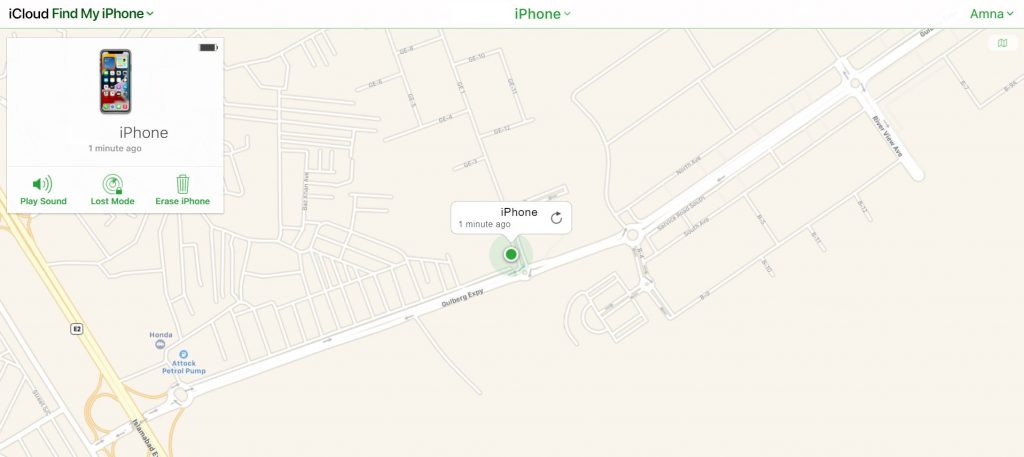Click the Gulberg Expy road label

(463, 298)
